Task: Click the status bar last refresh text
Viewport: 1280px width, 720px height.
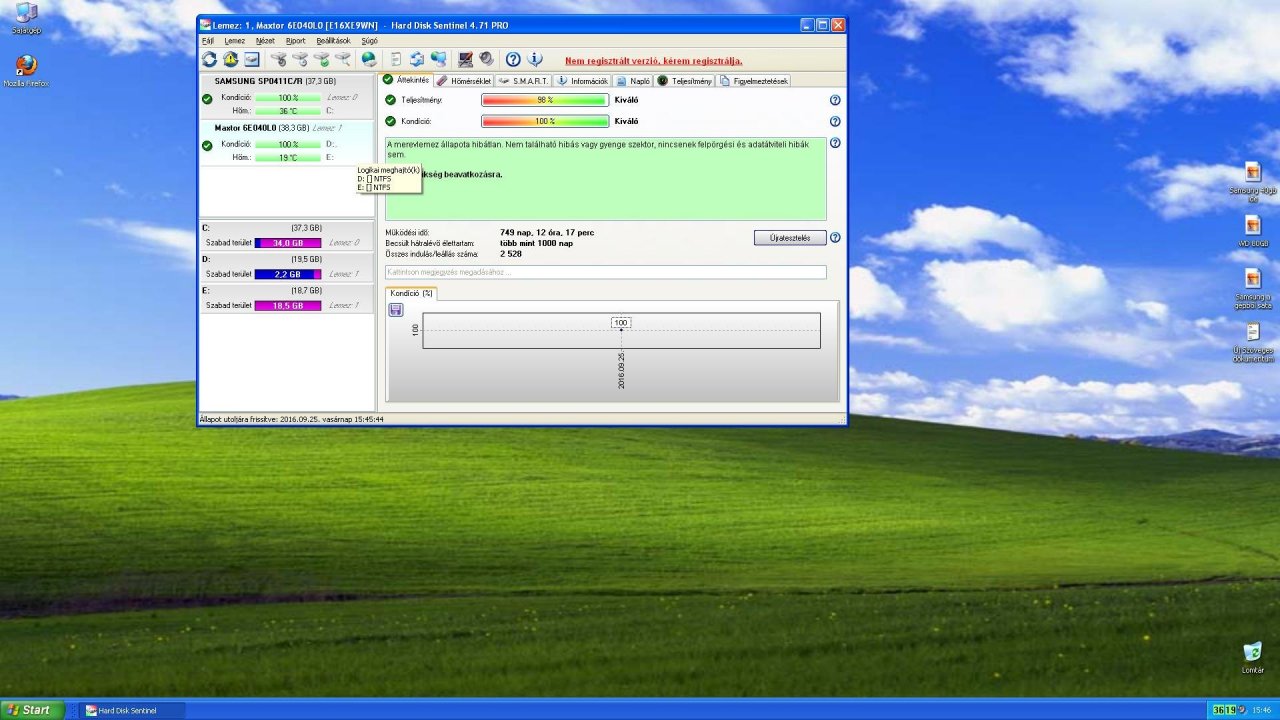Action: click(291, 419)
